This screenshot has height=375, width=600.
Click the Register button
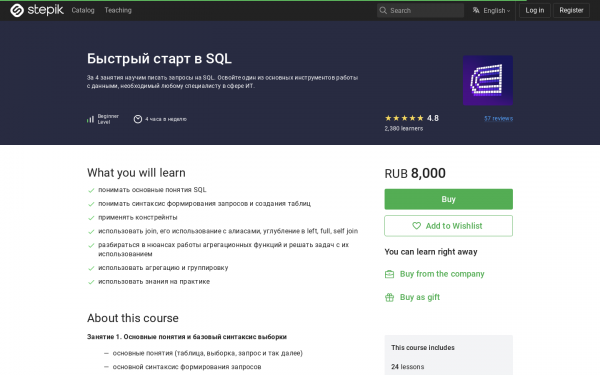(571, 10)
